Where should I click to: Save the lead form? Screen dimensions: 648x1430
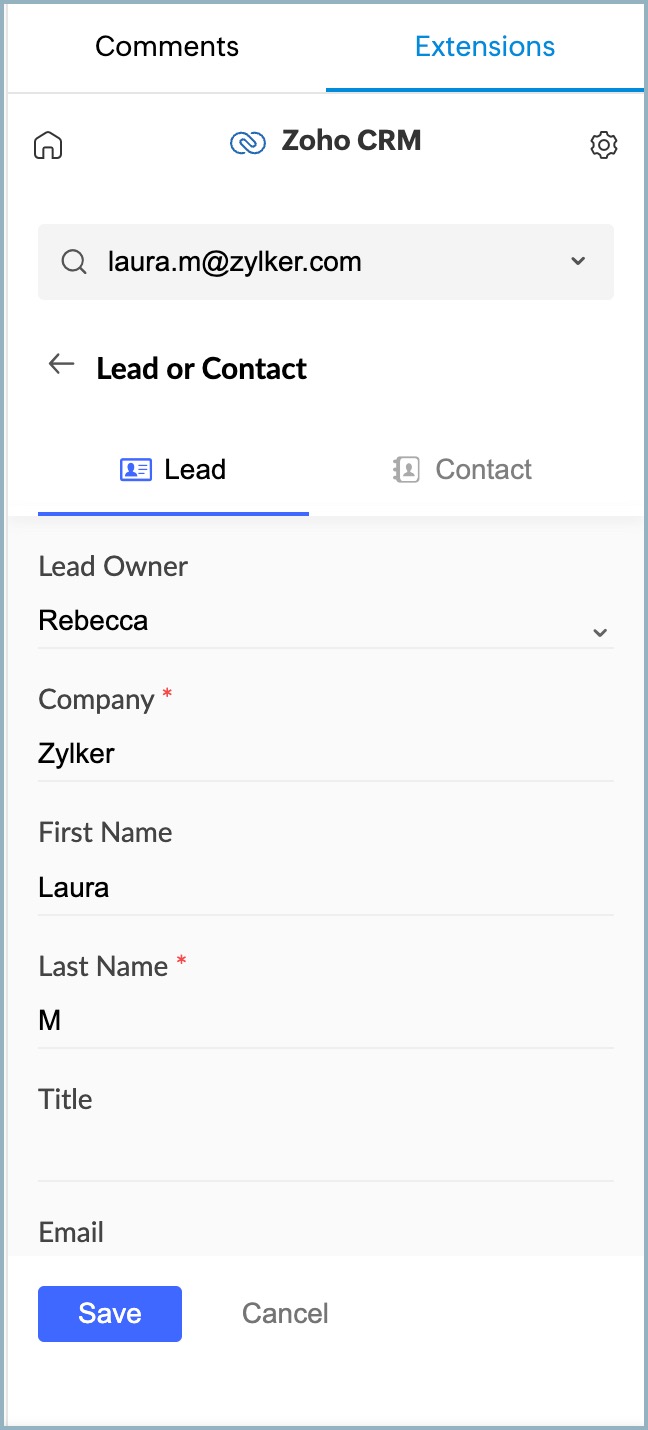click(x=110, y=1313)
